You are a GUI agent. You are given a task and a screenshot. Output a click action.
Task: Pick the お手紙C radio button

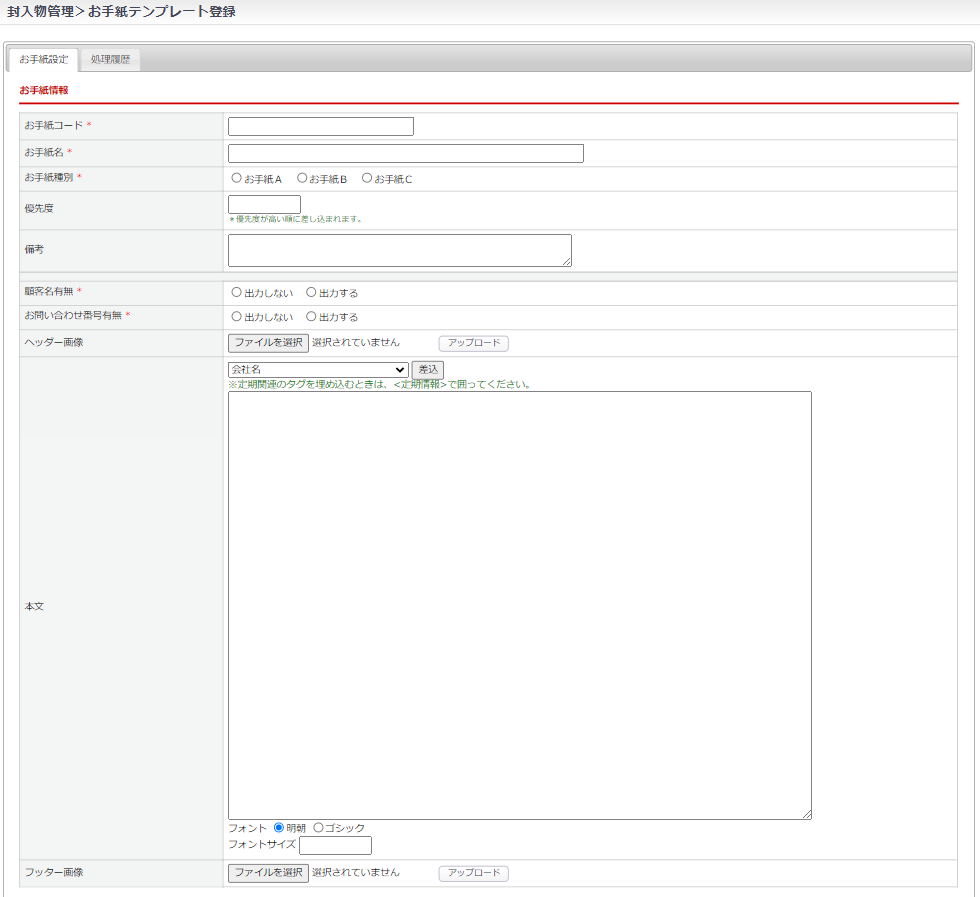pos(367,179)
